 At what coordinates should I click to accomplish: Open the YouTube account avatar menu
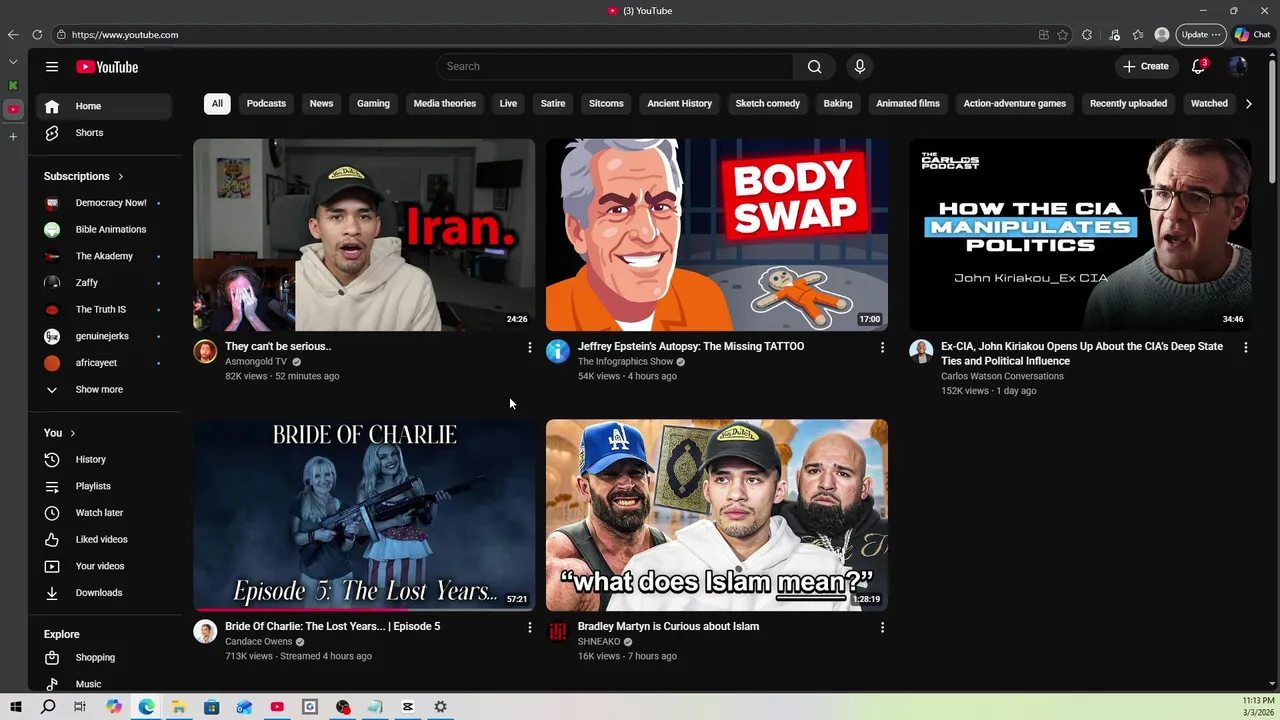pos(1238,67)
